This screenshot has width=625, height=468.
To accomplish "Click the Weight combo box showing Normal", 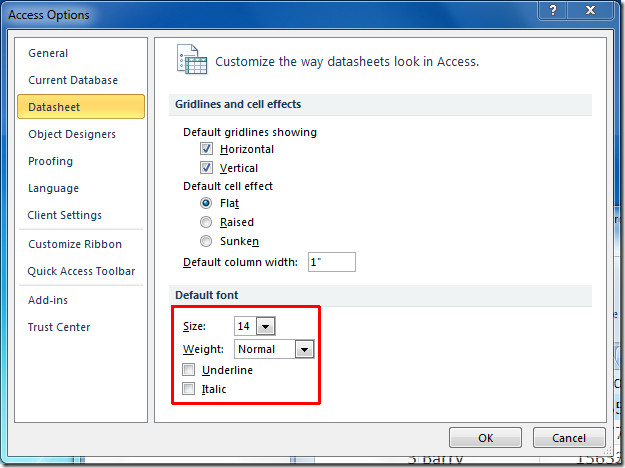I will click(x=274, y=349).
